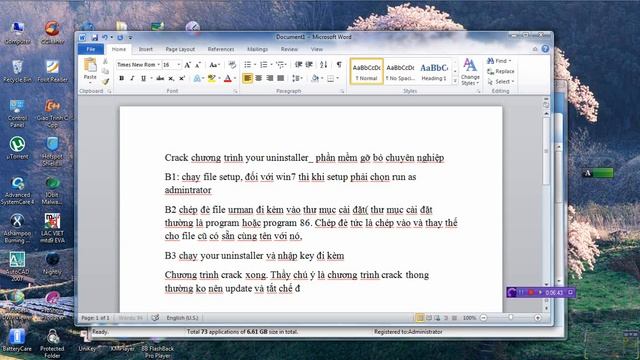The height and width of the screenshot is (360, 640).
Task: Apply the Heading 1 style
Action: 434,72
